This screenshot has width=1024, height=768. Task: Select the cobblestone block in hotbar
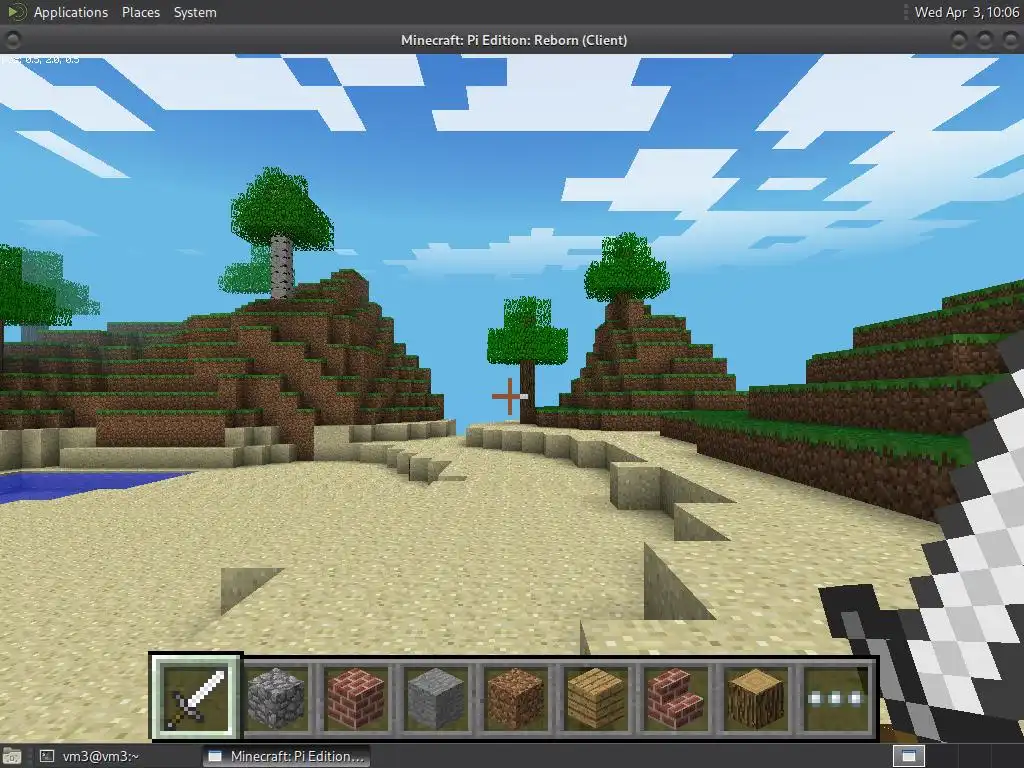(x=276, y=697)
